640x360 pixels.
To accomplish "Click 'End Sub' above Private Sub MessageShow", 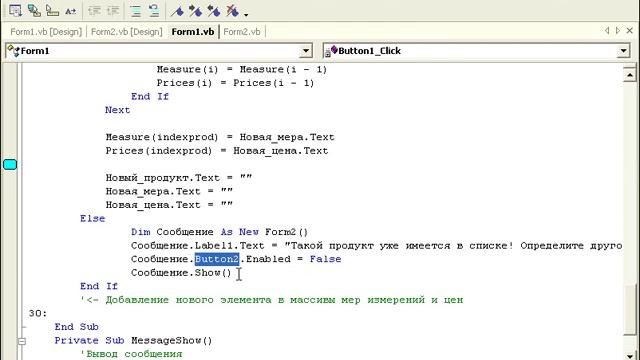I will pos(77,327).
